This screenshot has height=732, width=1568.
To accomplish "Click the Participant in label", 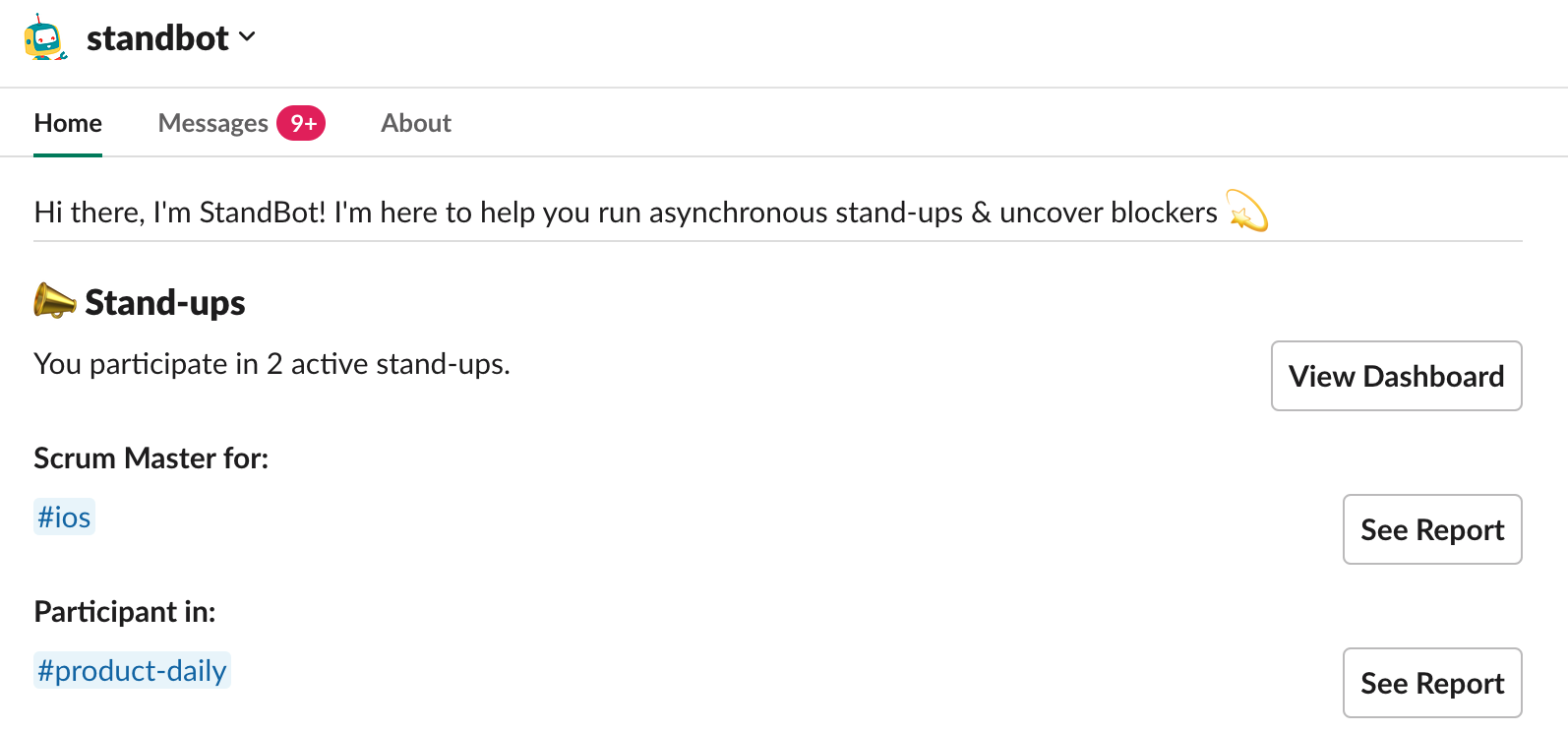I will click(x=125, y=611).
